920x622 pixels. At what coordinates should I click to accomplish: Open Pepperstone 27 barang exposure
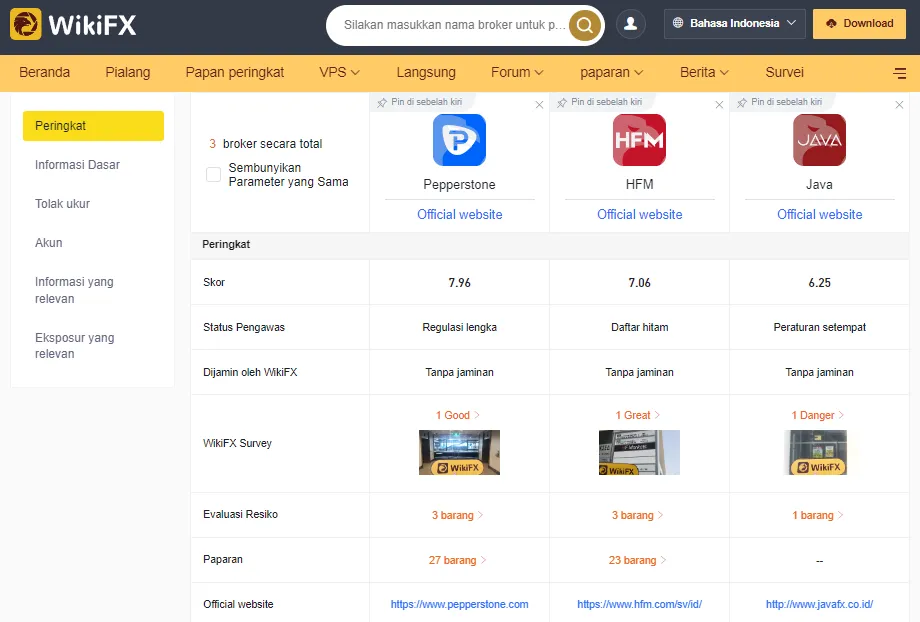[457, 560]
